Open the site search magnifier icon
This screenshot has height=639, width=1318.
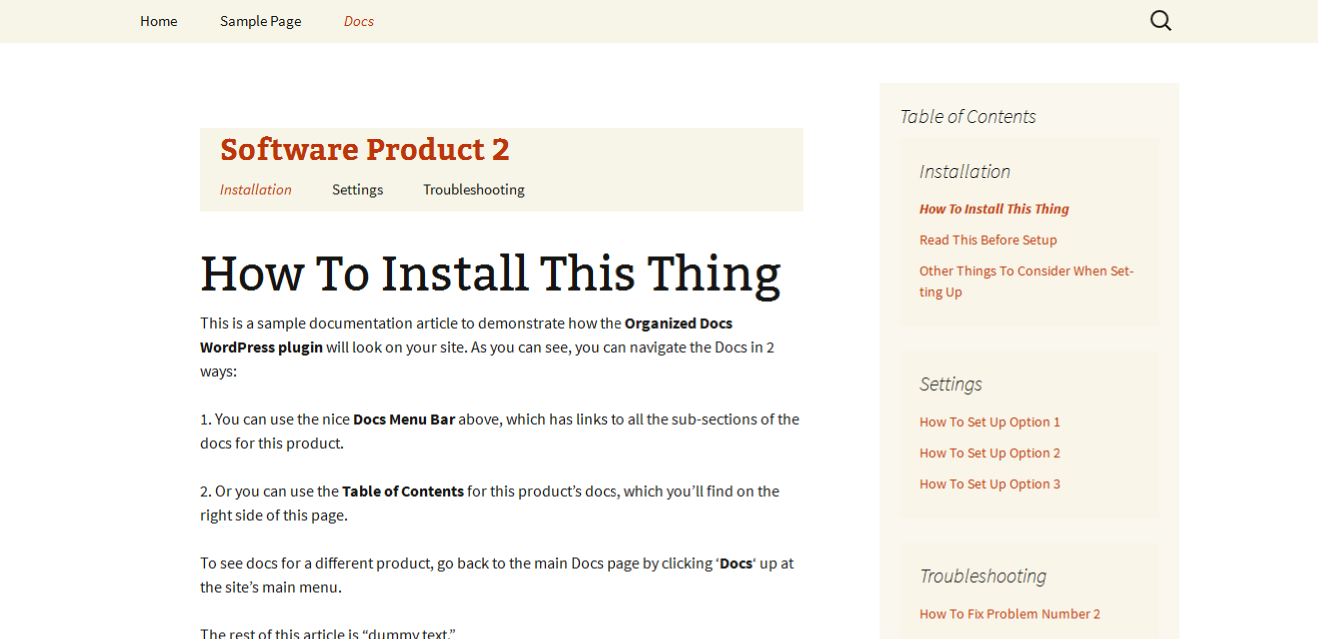click(x=1160, y=21)
